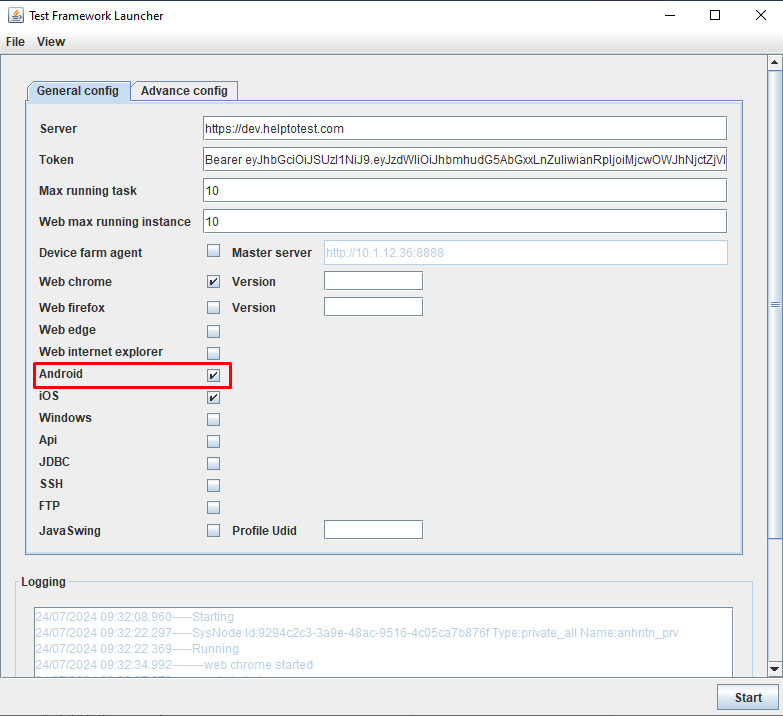Click the Java app icon in title bar
This screenshot has width=783, height=716.
(x=15, y=15)
